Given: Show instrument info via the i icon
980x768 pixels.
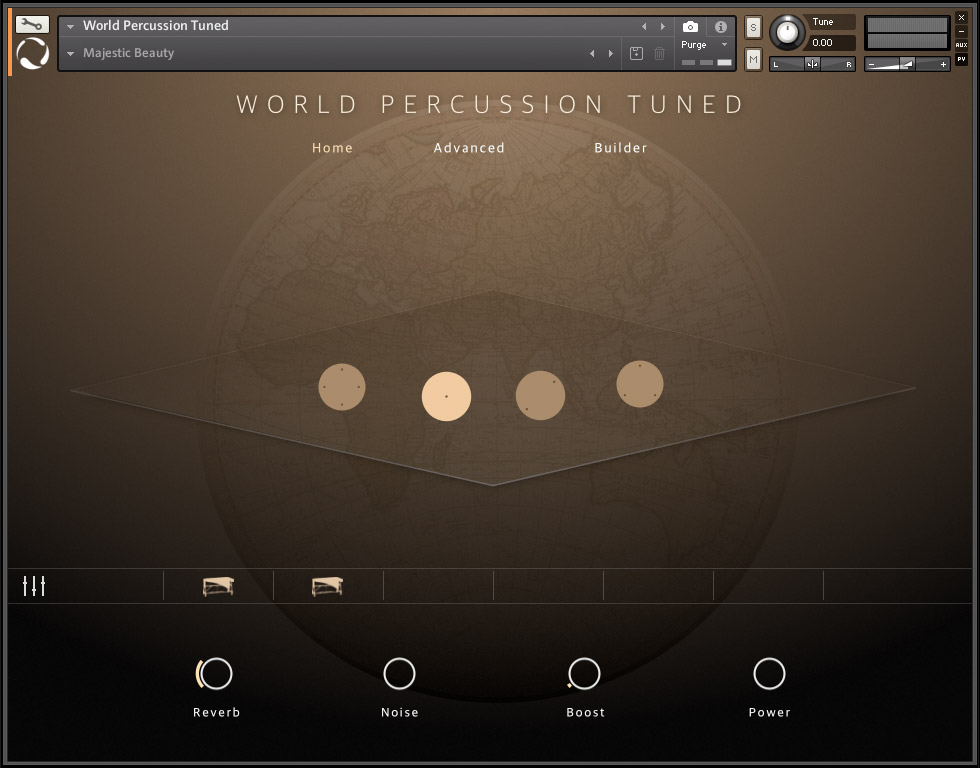Looking at the screenshot, I should tap(719, 28).
